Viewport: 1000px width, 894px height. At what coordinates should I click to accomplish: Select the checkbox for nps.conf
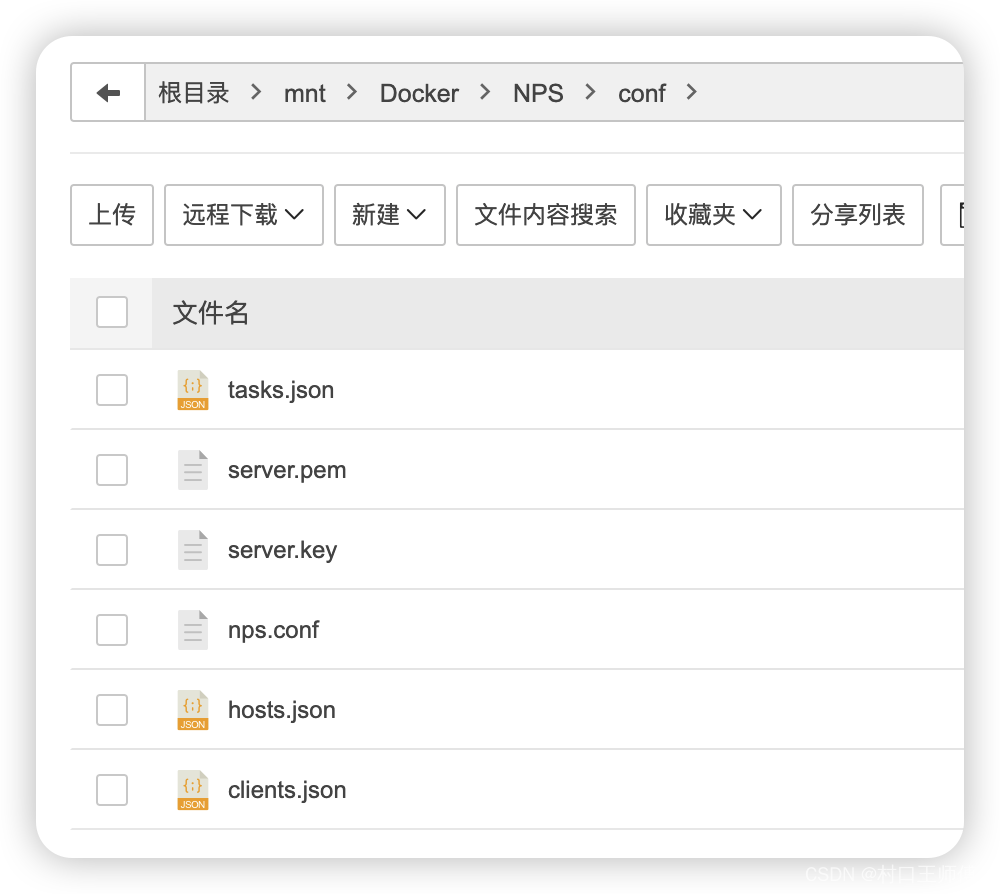coord(111,630)
